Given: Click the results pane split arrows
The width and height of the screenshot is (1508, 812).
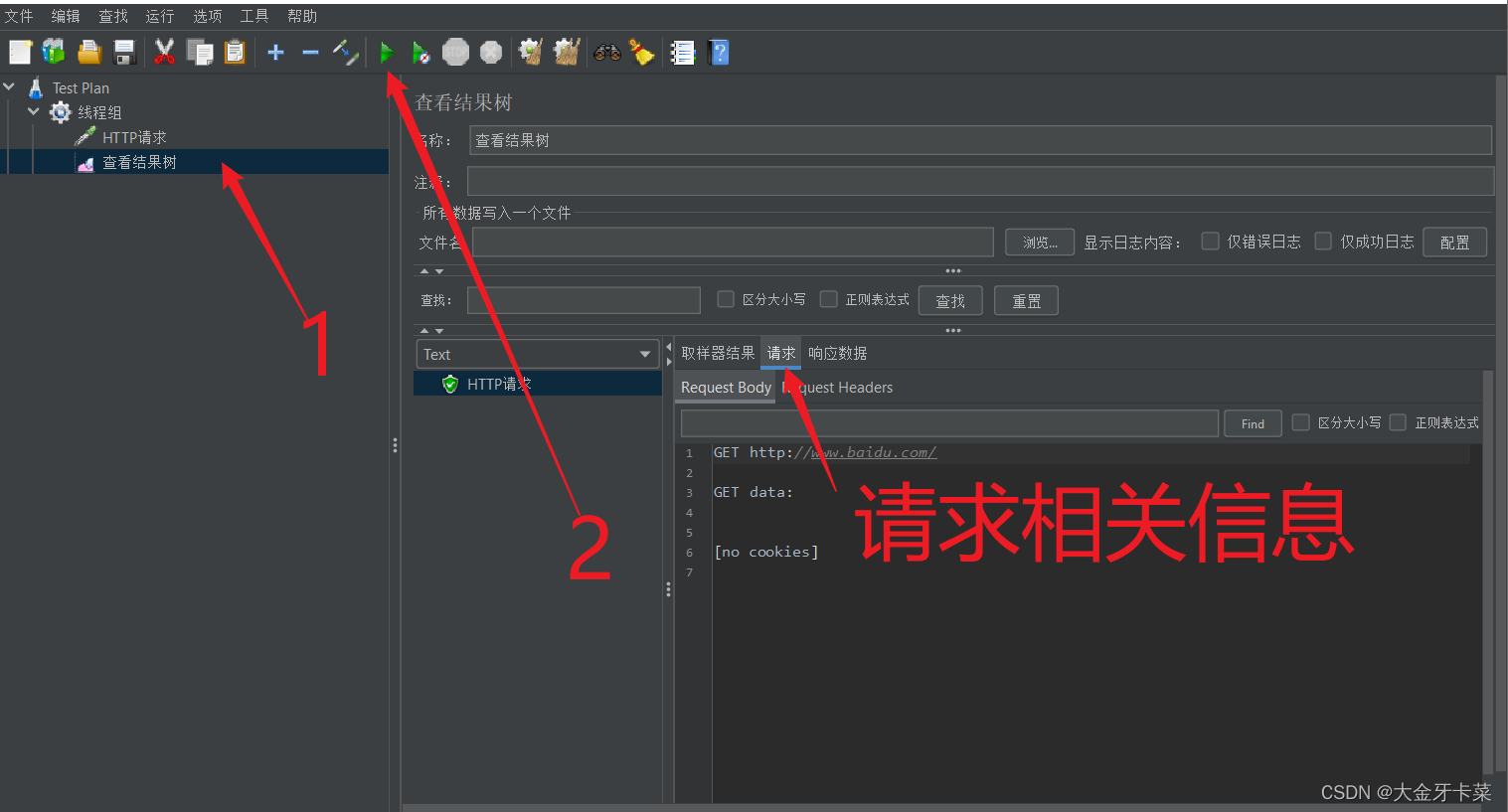Looking at the screenshot, I should (x=668, y=354).
